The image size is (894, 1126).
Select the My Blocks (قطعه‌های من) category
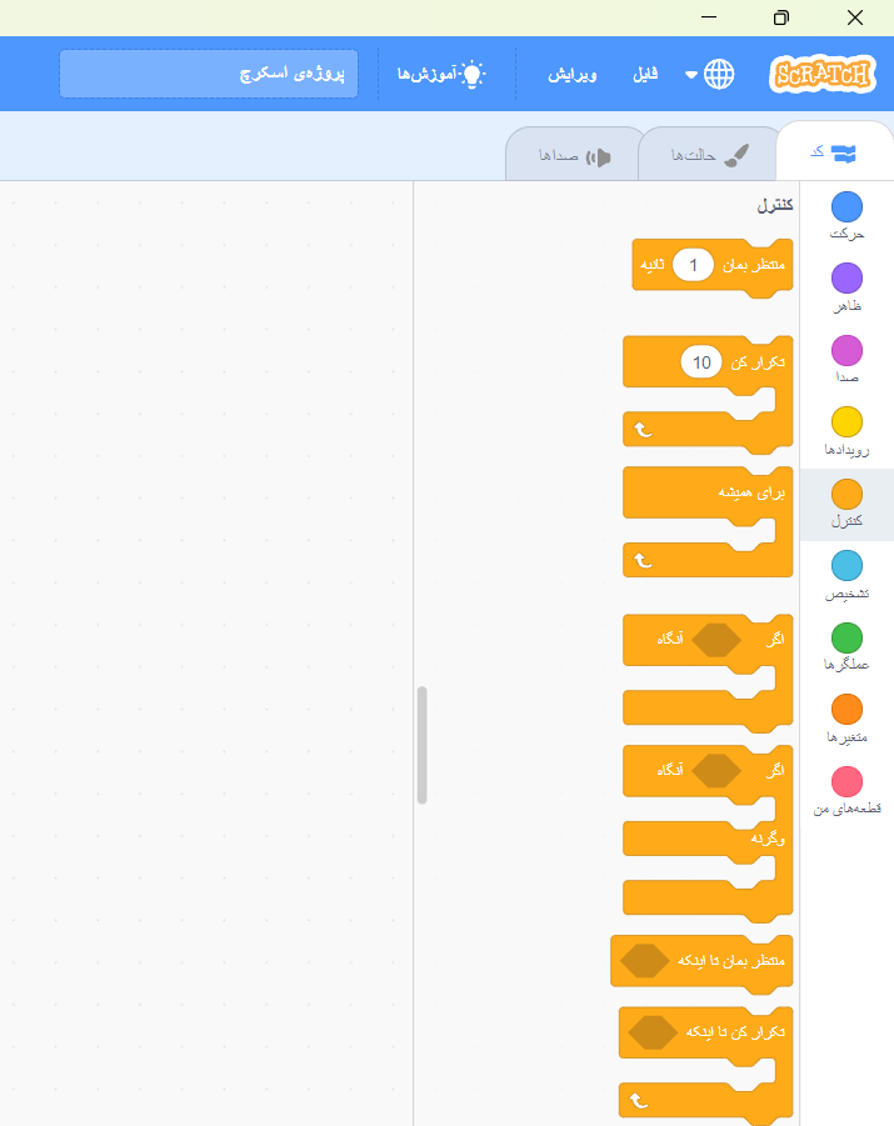click(847, 790)
